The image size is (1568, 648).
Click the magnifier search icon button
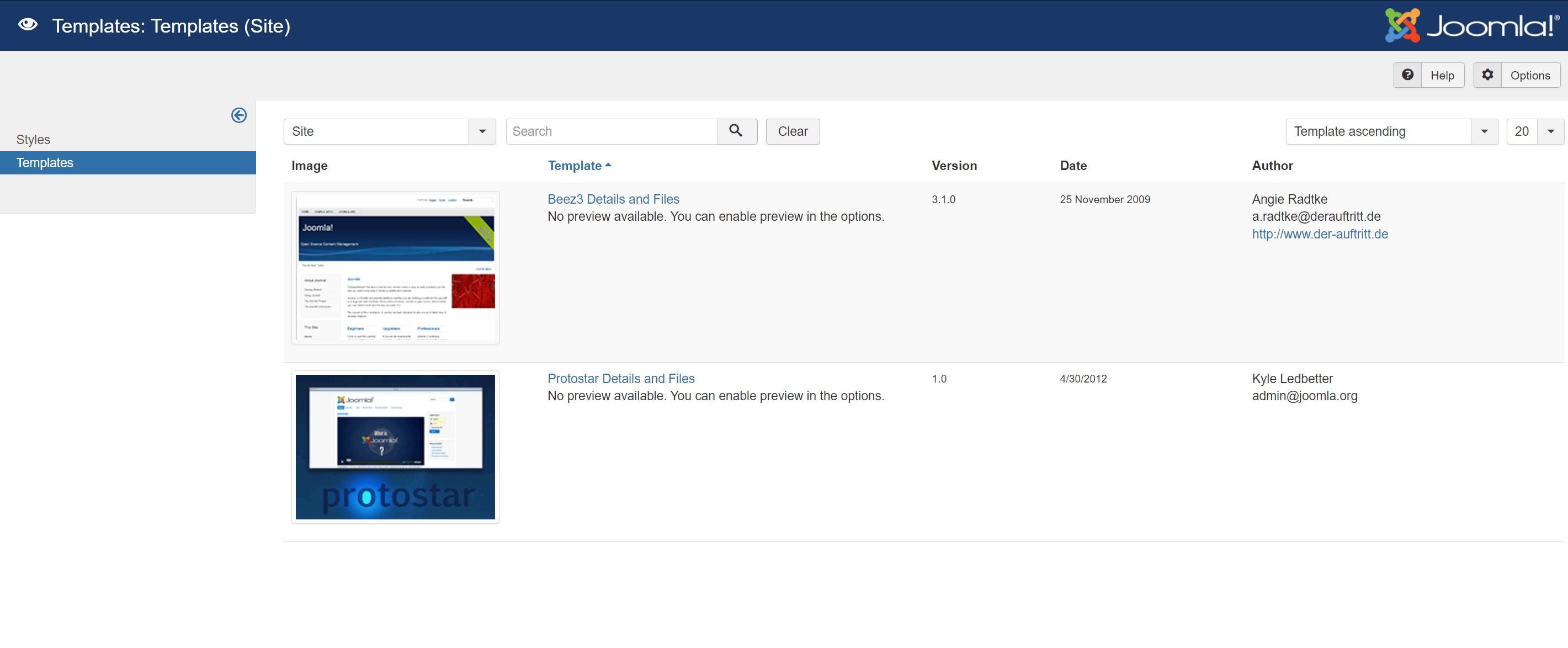736,131
